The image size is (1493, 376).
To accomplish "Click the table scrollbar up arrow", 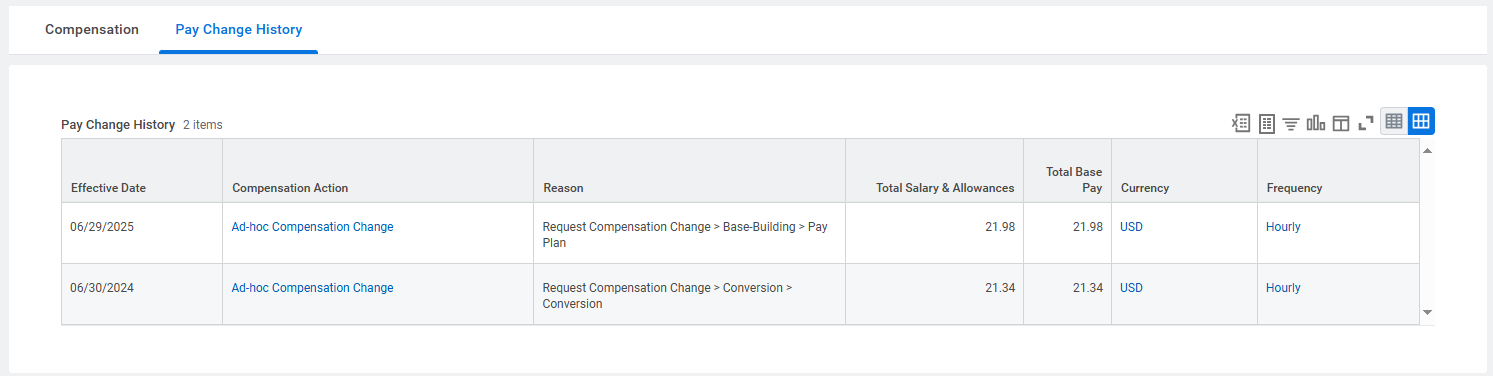I will click(x=1427, y=151).
